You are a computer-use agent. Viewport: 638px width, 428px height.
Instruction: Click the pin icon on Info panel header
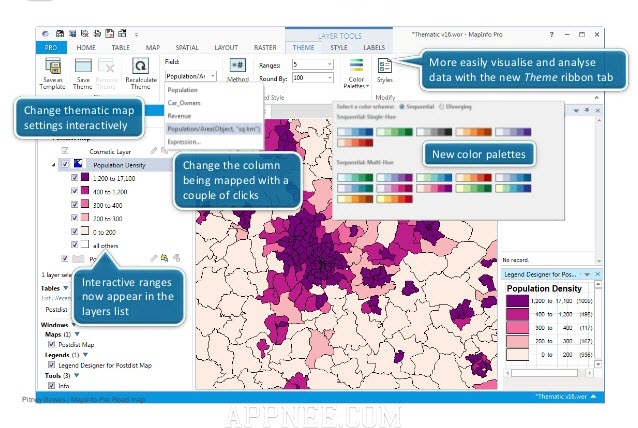point(587,110)
